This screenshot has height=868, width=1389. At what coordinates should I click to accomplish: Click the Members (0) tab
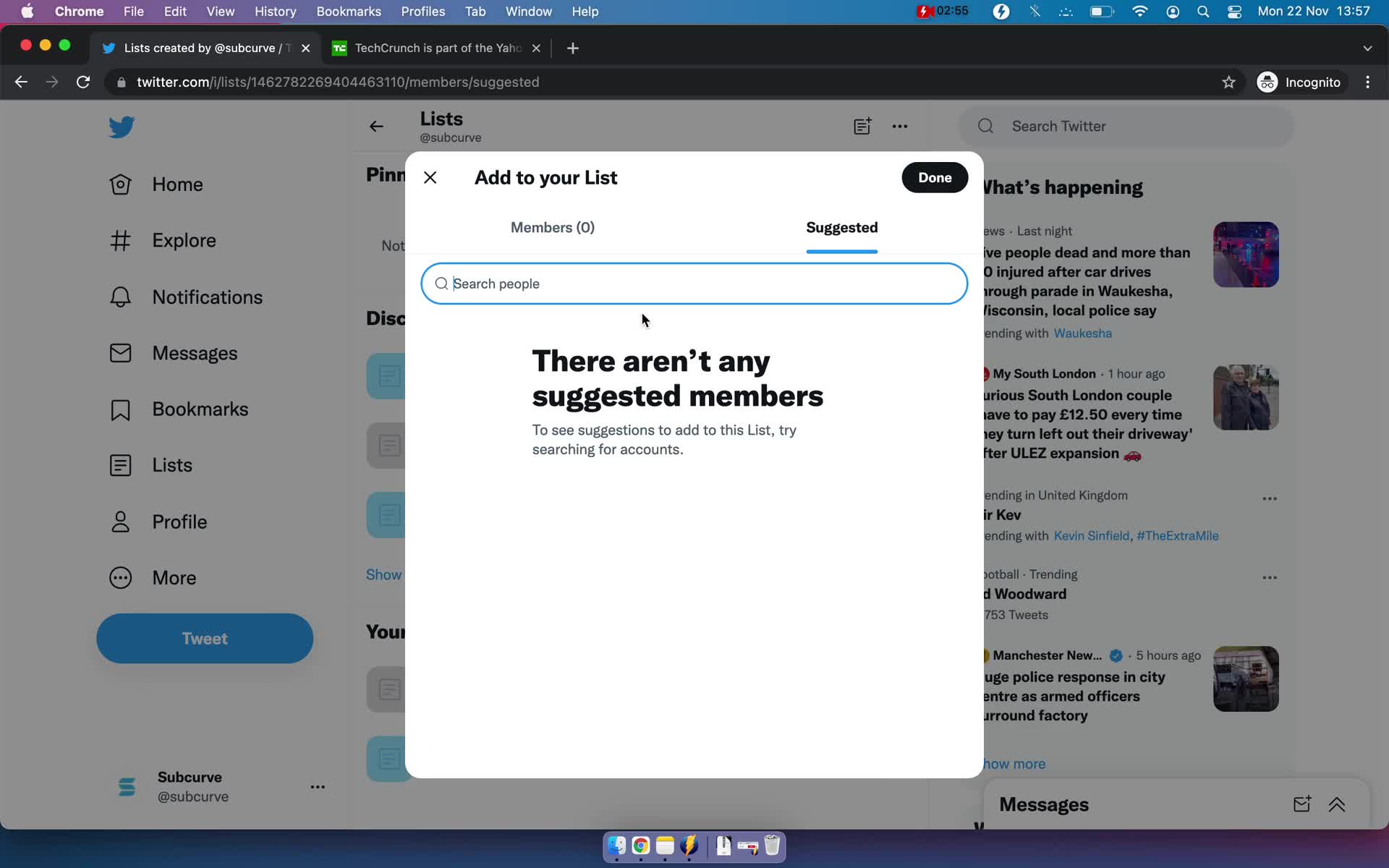coord(552,226)
